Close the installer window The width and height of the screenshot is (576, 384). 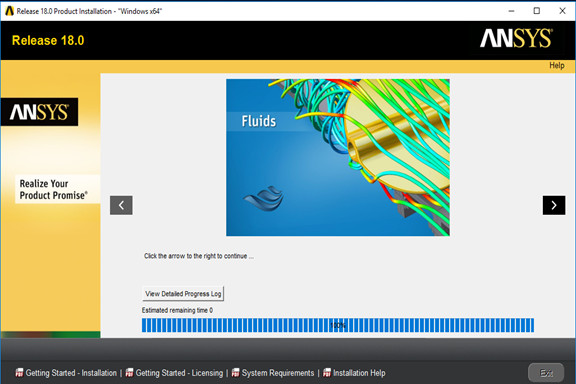click(x=562, y=11)
